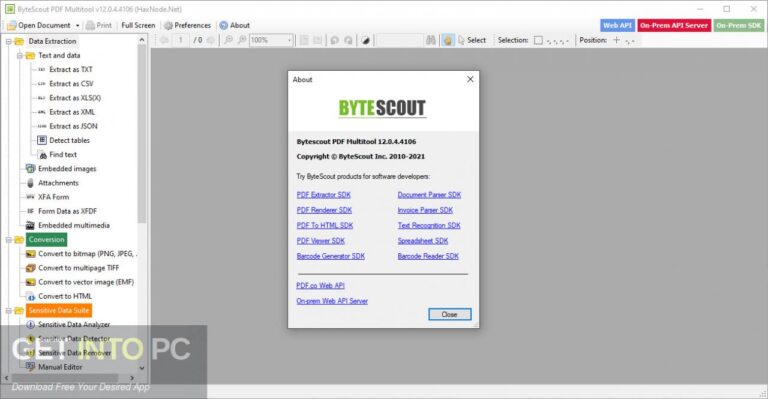Select the Conversion green label
Viewport: 768px width, 399px height.
pyautogui.click(x=47, y=240)
